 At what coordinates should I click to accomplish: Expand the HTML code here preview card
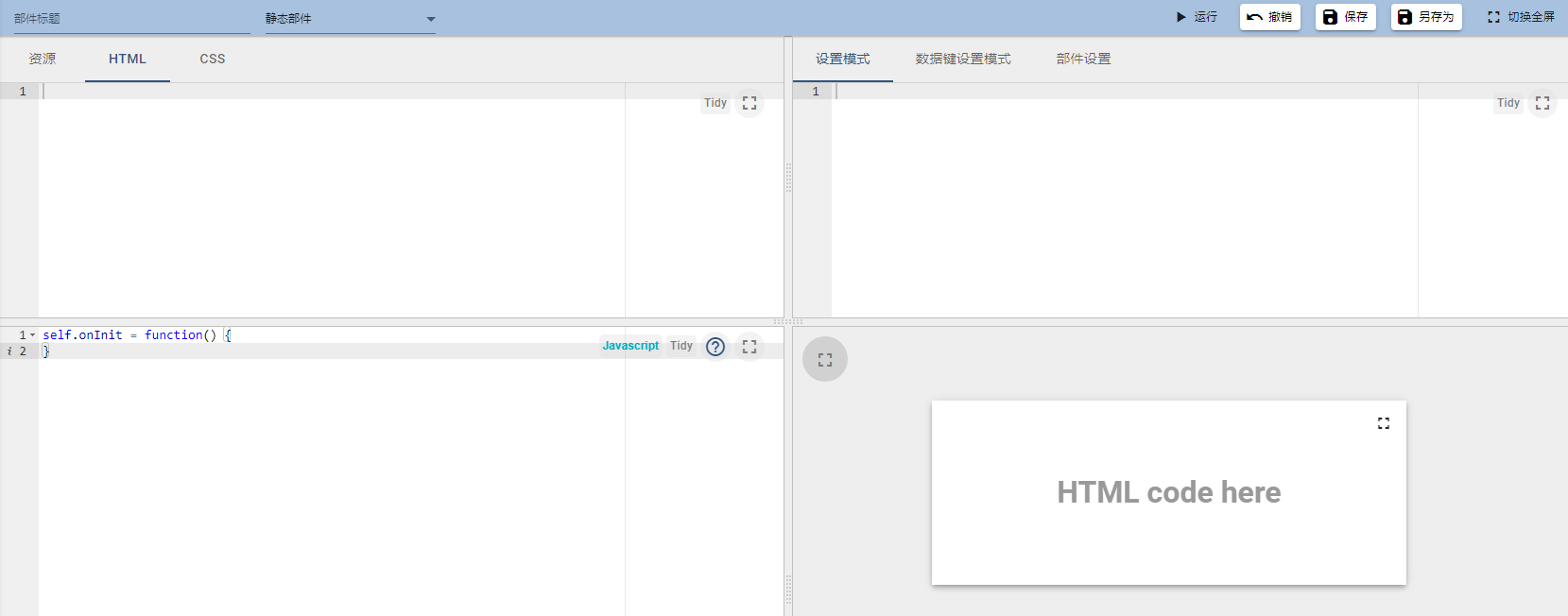[1384, 423]
